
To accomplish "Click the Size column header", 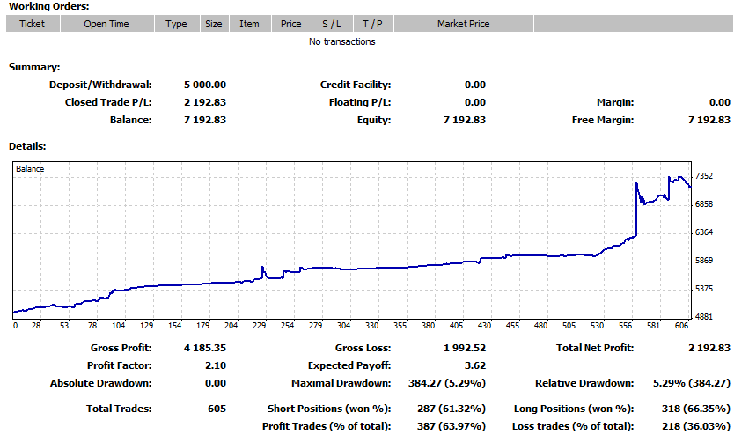I will (x=213, y=24).
